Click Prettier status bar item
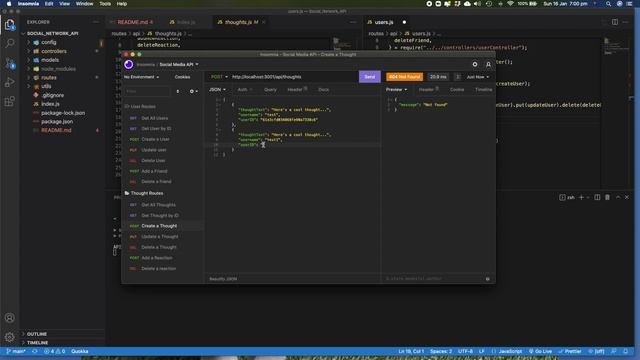Viewport: 640px width, 360px height. click(570, 351)
